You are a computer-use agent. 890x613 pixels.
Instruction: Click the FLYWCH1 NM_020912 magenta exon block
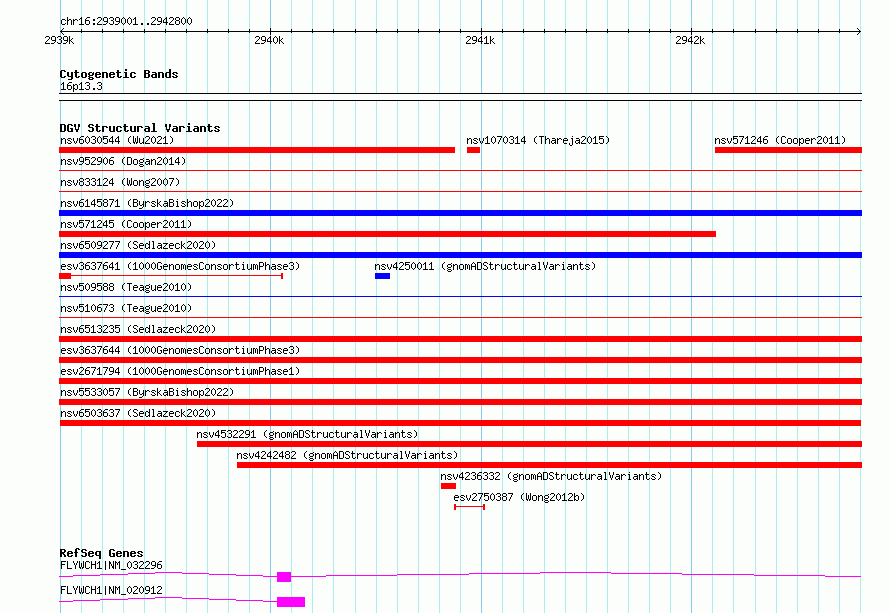pos(291,602)
